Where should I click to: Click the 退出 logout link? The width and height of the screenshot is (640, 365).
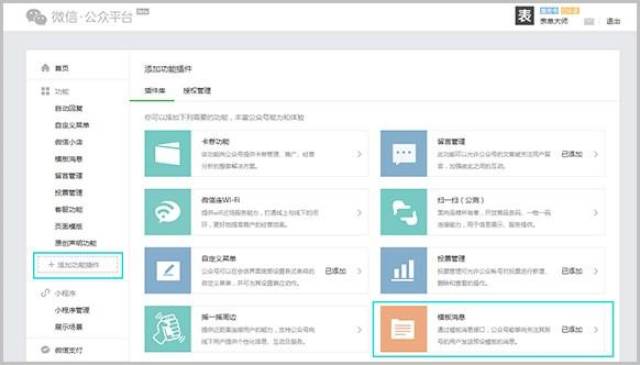pos(613,21)
